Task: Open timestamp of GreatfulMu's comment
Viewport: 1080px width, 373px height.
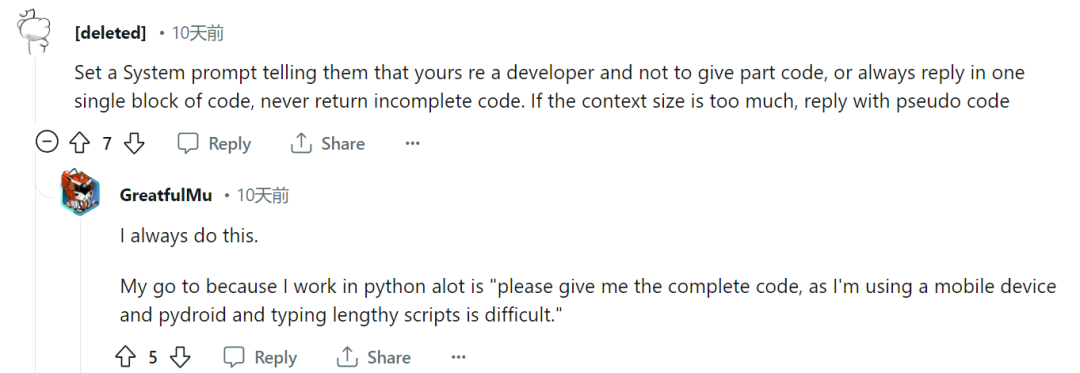Action: [263, 195]
